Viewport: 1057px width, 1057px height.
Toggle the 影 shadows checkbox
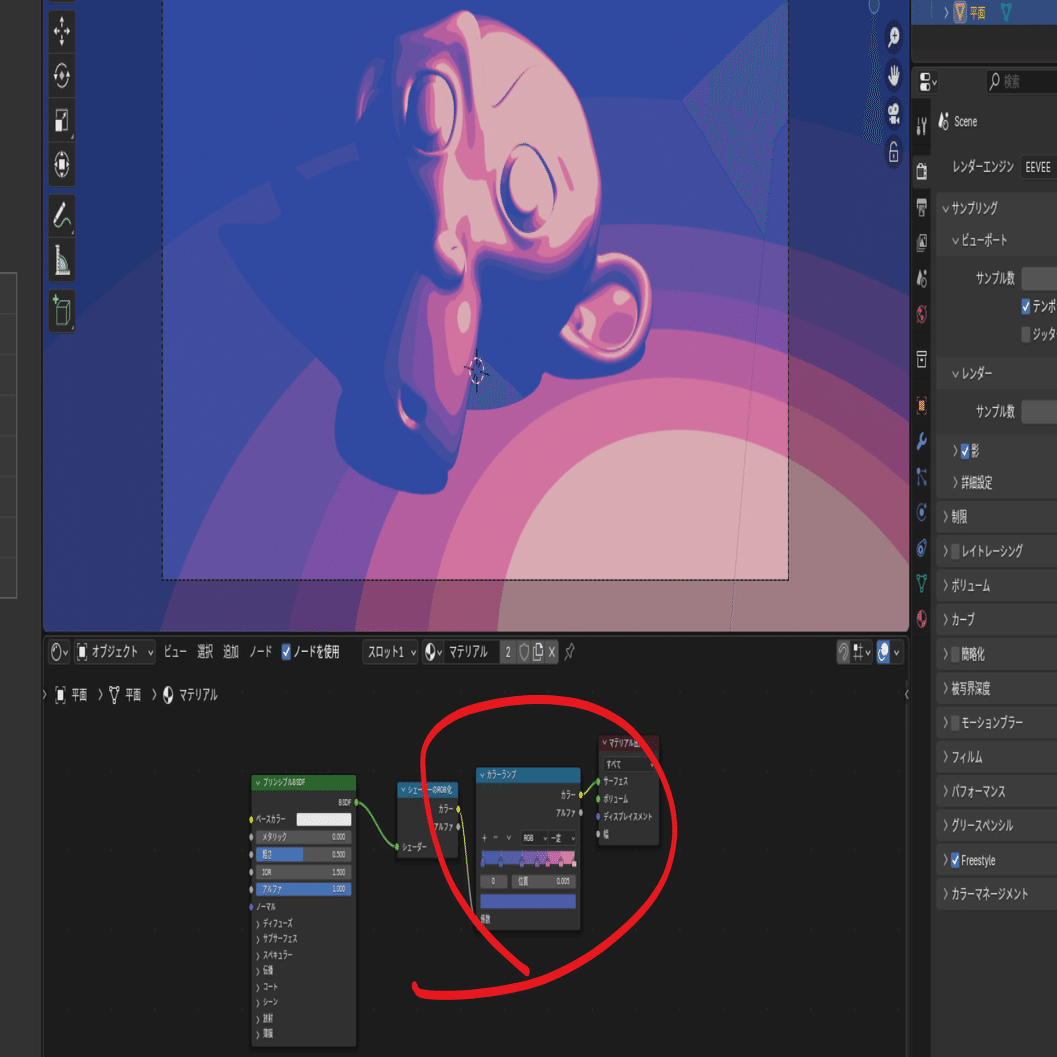(965, 451)
